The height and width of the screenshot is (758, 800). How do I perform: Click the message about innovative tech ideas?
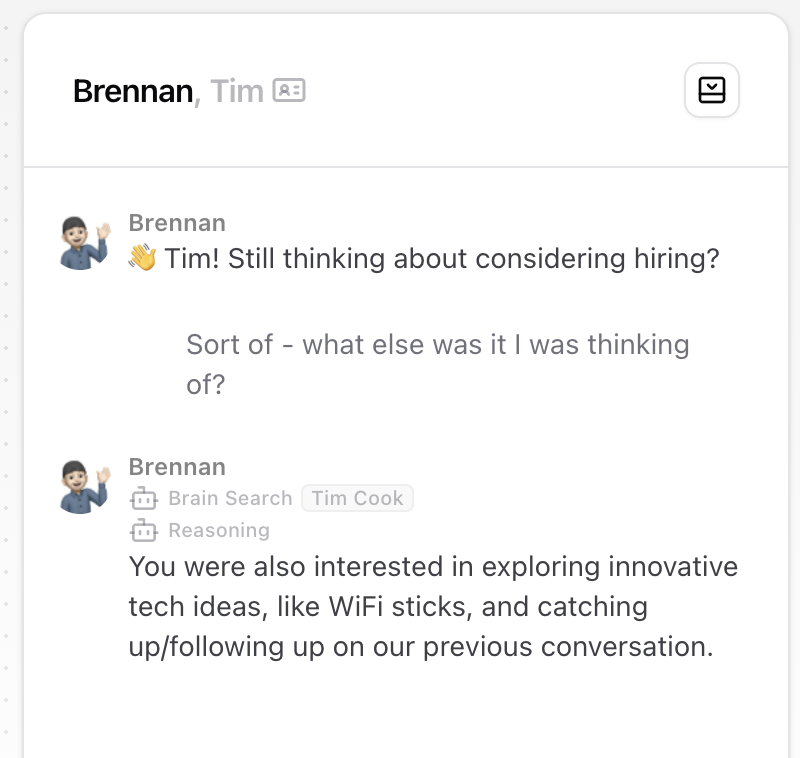tap(433, 606)
